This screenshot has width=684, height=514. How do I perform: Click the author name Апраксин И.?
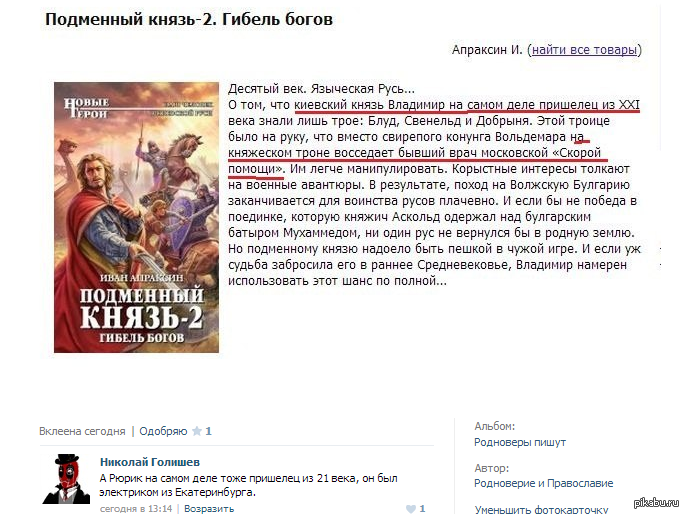pos(487,50)
